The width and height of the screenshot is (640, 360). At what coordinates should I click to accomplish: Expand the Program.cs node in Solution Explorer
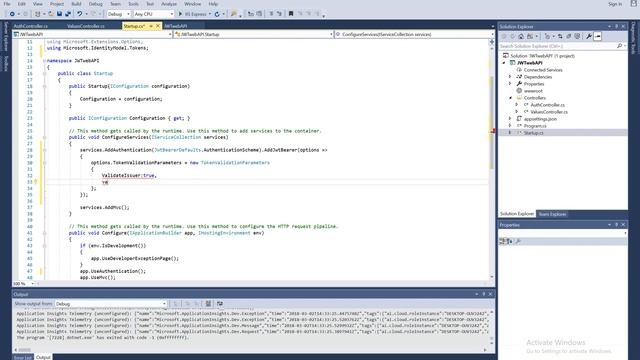(510, 126)
